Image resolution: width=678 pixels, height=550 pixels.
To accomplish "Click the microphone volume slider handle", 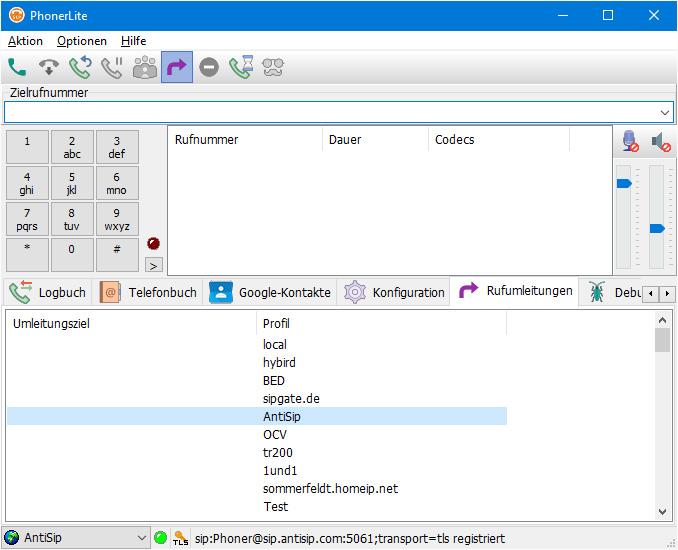I will [624, 183].
